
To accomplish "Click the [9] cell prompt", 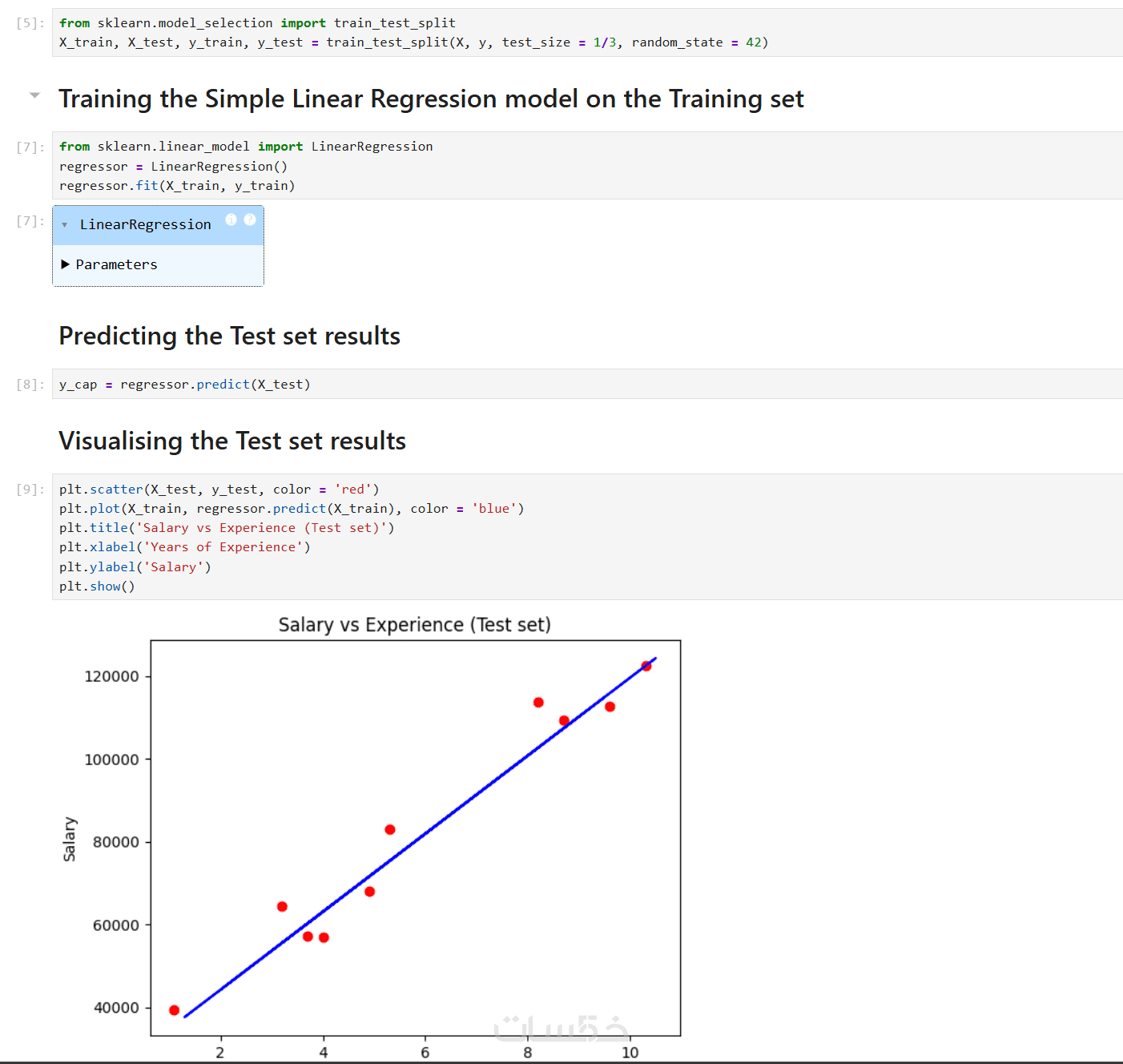I will click(30, 490).
